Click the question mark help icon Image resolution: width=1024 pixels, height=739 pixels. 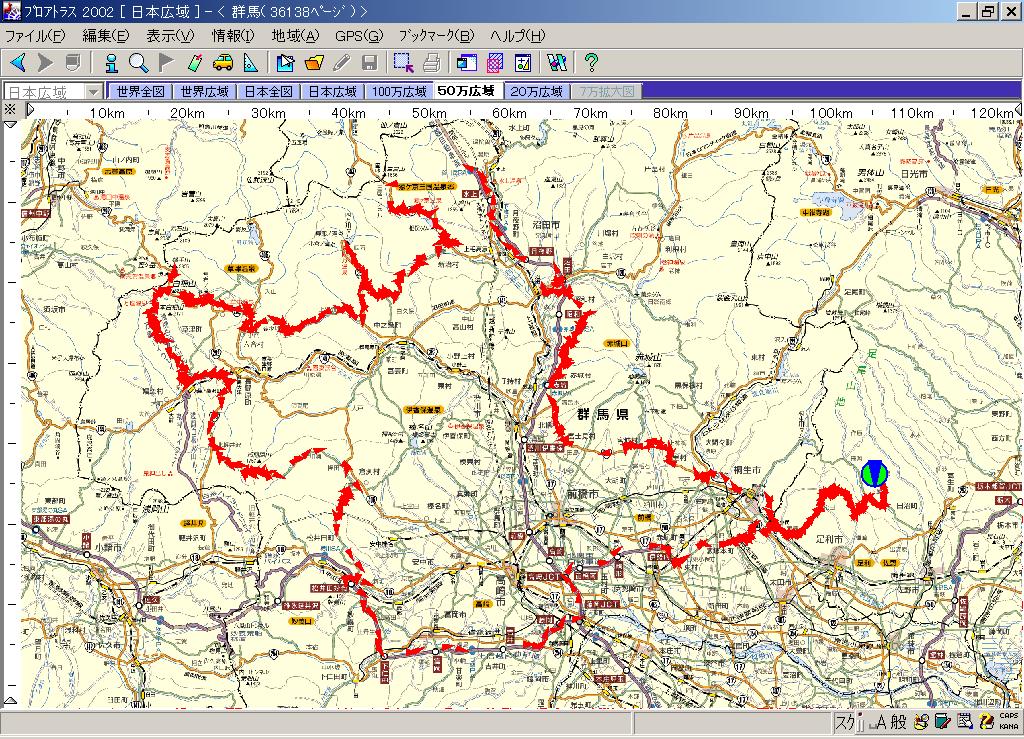pos(591,63)
